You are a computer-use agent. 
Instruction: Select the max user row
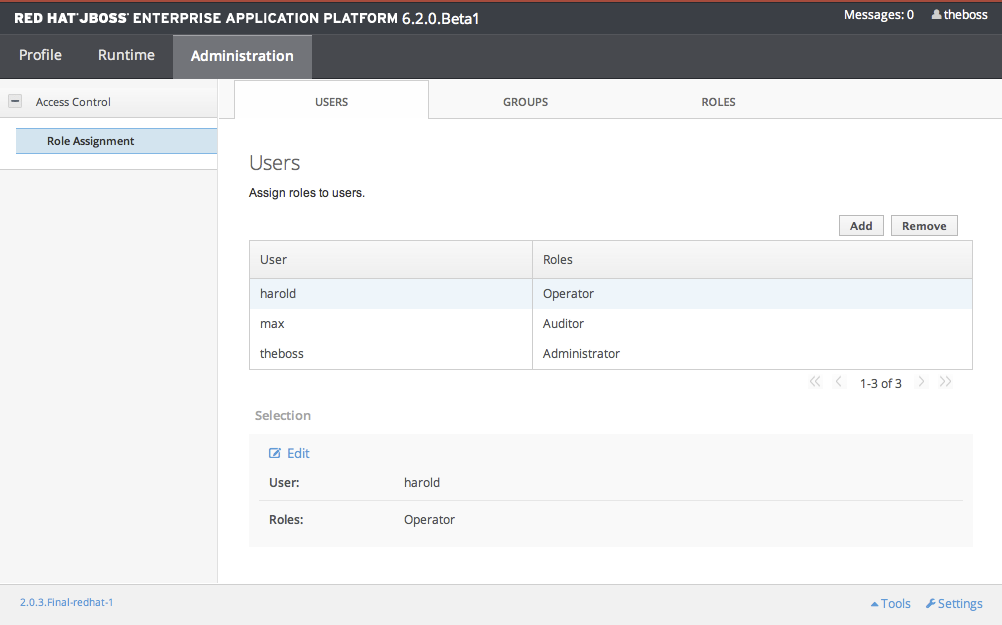tap(390, 324)
